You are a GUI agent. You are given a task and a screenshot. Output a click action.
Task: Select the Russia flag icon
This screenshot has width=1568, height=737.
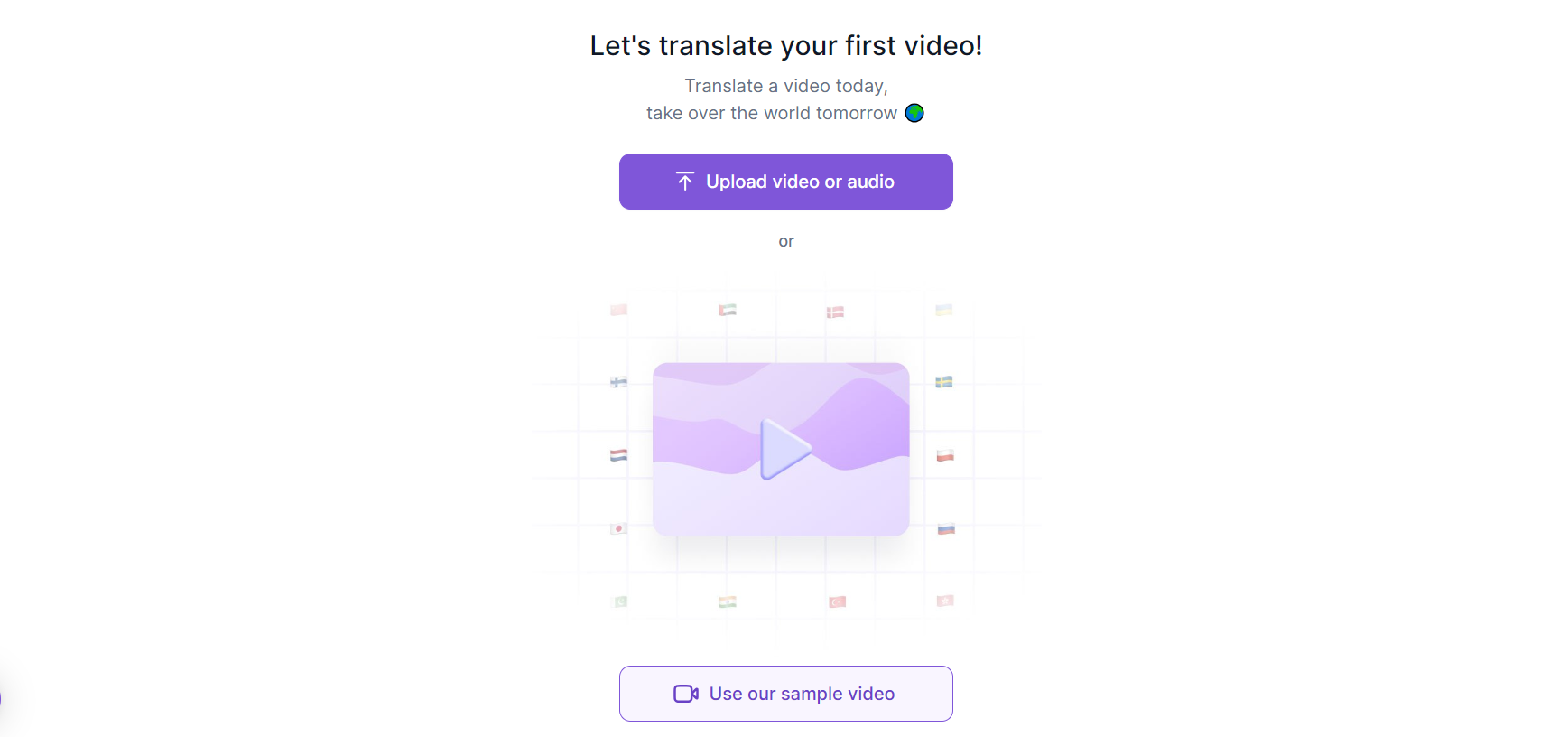[945, 528]
